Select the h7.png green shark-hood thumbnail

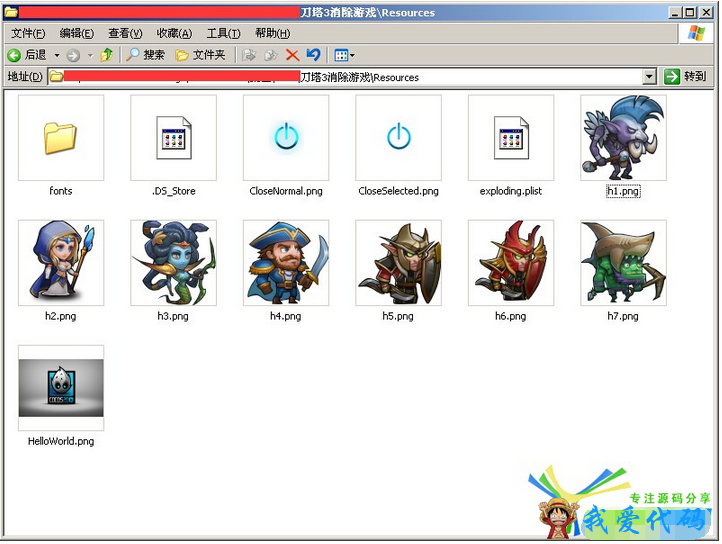(623, 263)
